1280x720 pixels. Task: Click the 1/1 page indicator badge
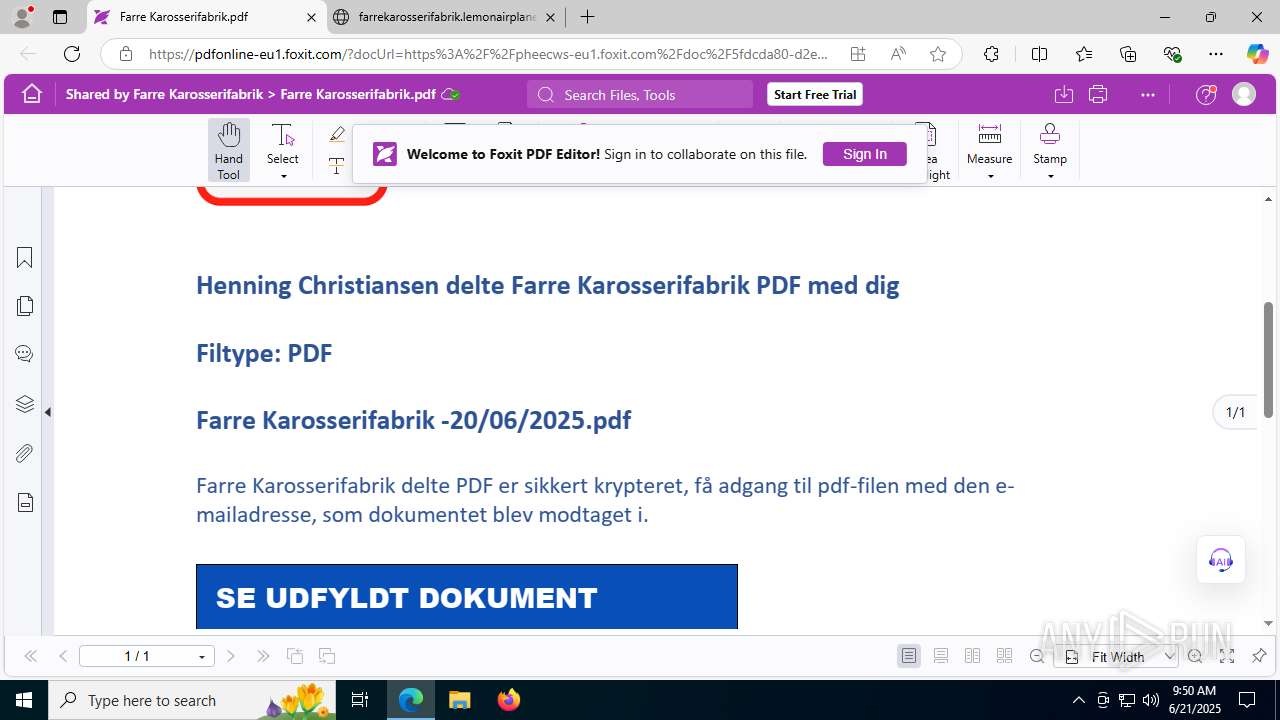(x=1235, y=412)
